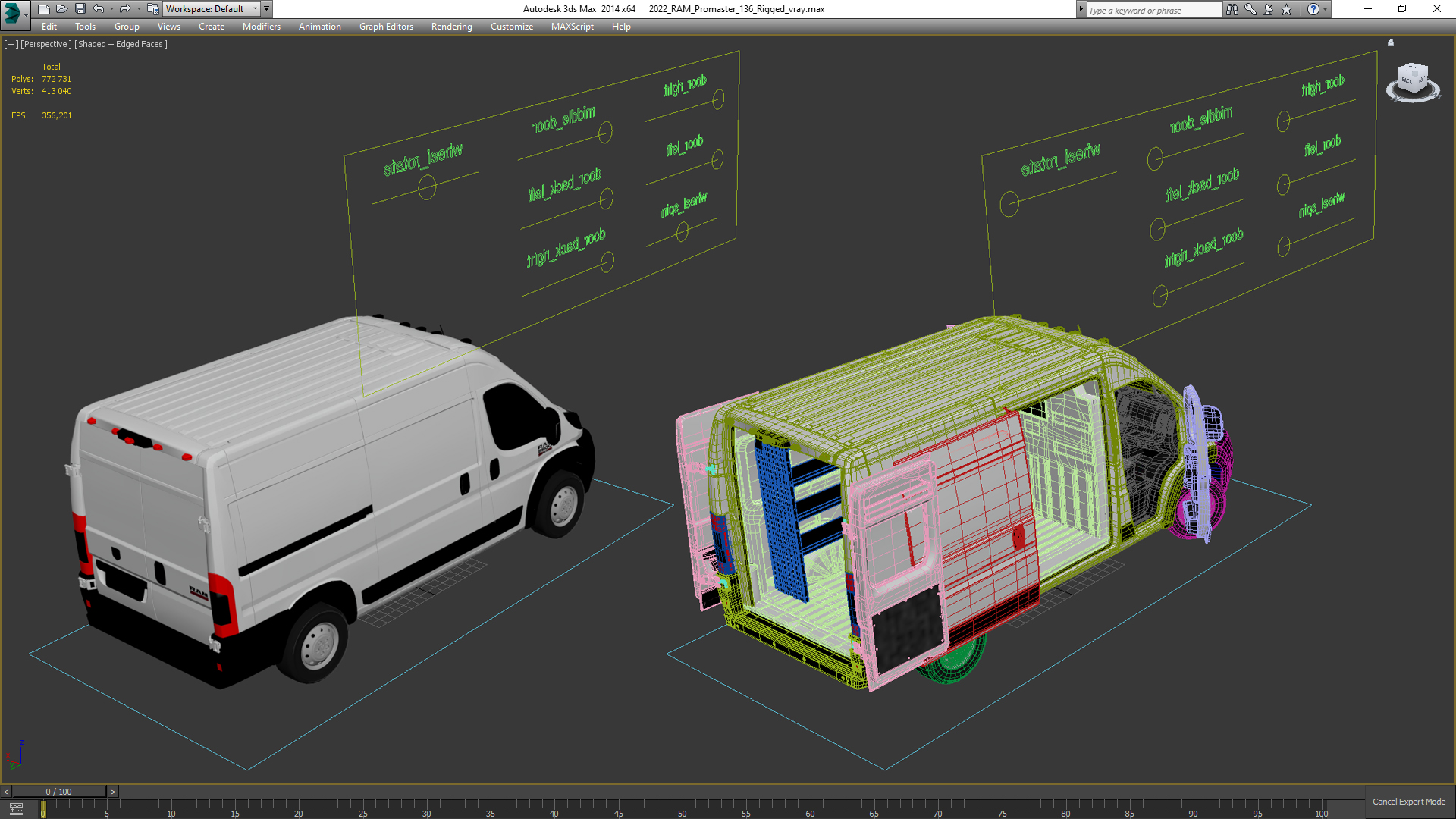The image size is (1456, 819).
Task: Open a file with folder icon
Action: click(61, 9)
